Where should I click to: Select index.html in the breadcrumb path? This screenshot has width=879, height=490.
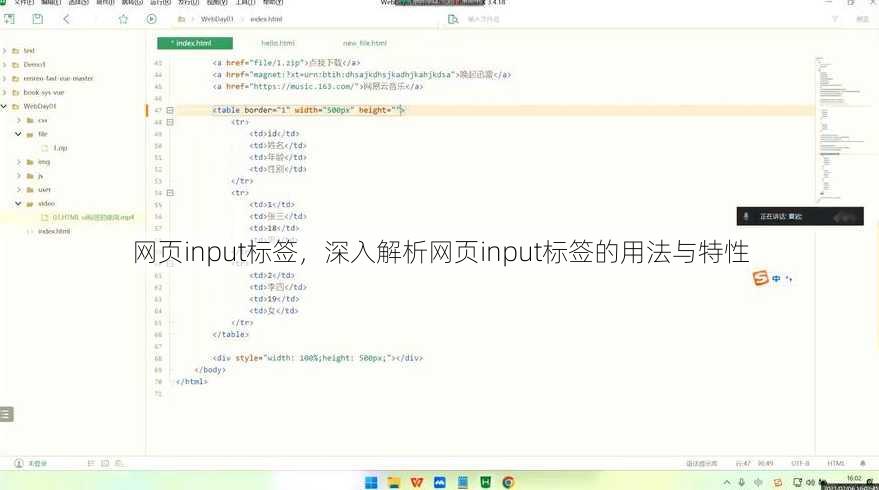pos(266,19)
